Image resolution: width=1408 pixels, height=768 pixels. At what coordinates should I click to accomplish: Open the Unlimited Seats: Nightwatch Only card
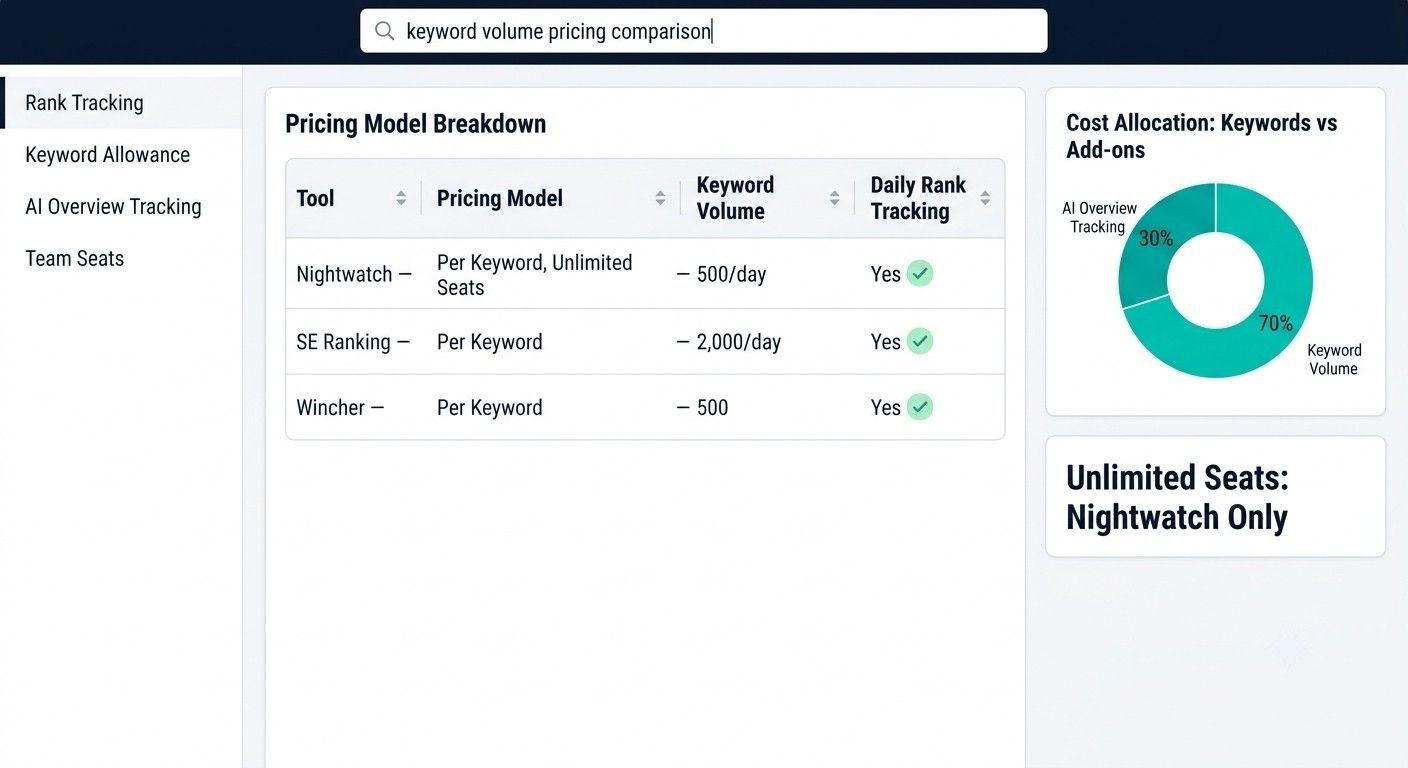tap(1215, 497)
